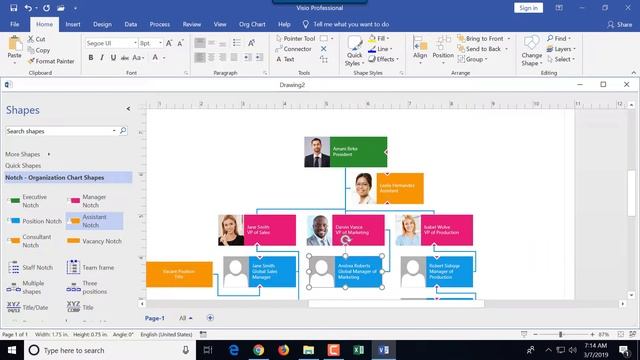The image size is (640, 360).
Task: Cut the selected shape
Action: point(36,39)
